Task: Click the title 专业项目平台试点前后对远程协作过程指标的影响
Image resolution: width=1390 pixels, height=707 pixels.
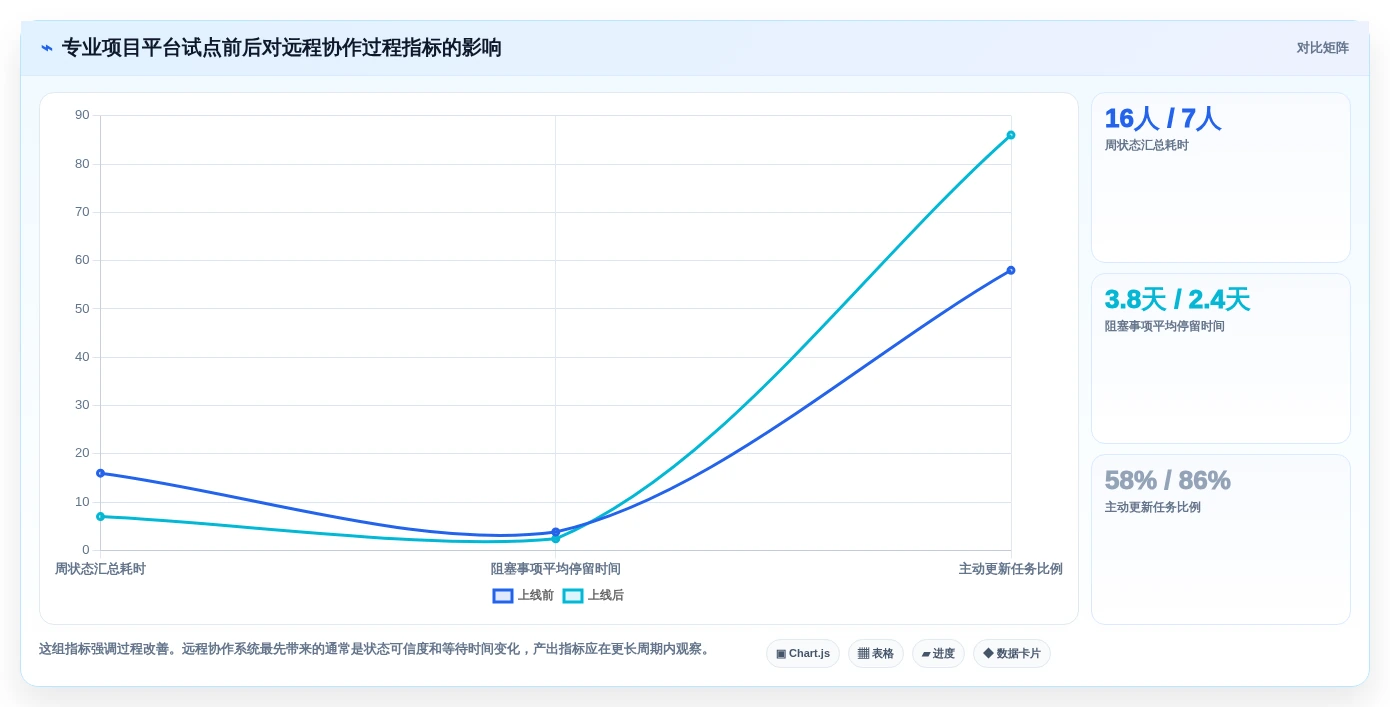Action: point(282,48)
